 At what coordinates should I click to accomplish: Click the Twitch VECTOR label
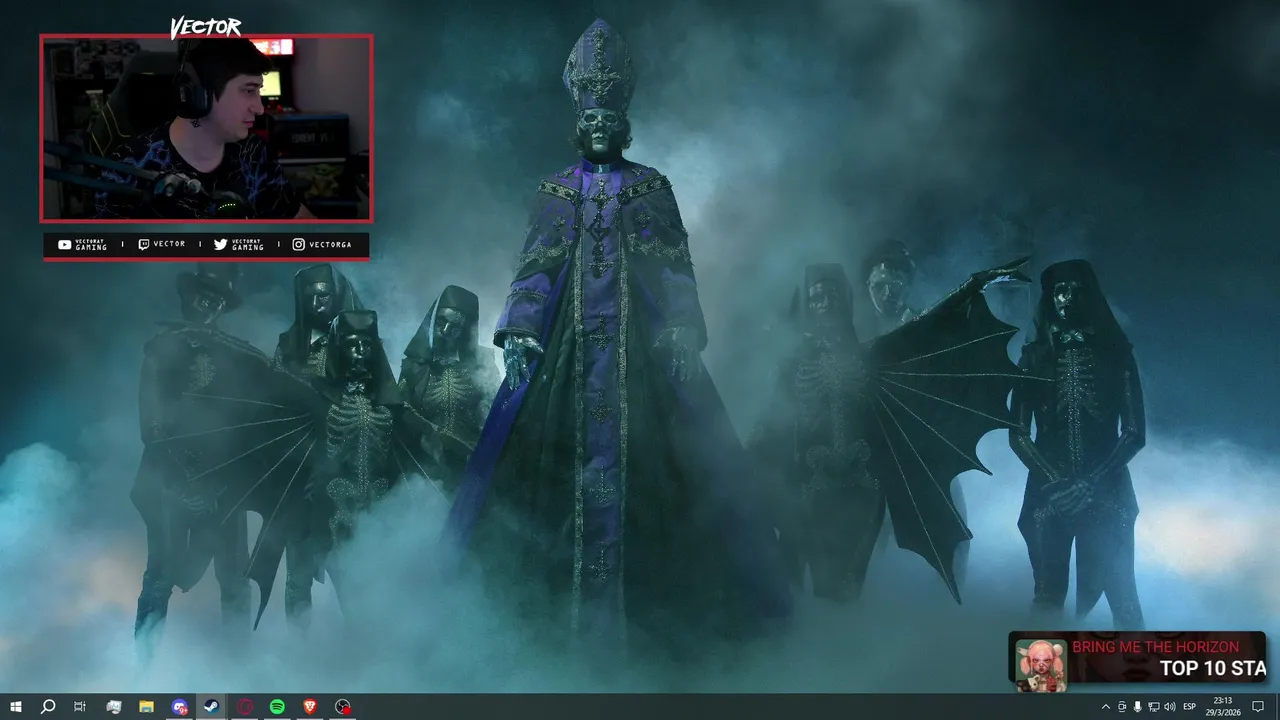(161, 245)
